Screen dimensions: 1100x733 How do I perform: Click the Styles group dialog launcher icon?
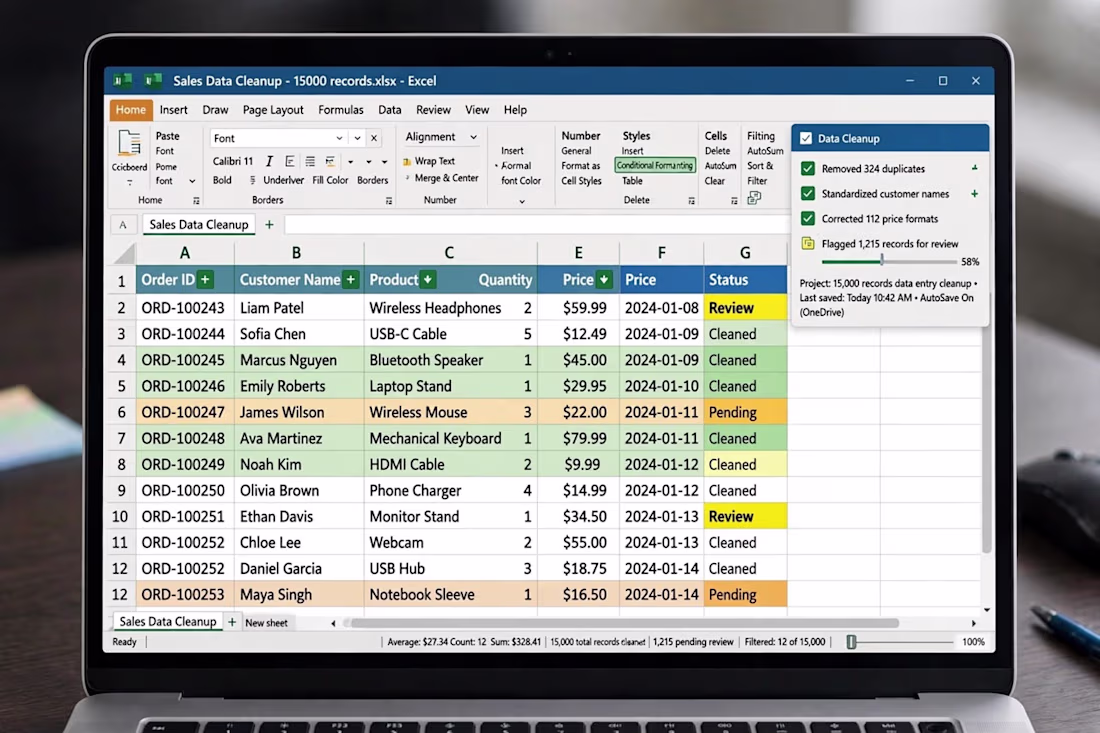(692, 201)
